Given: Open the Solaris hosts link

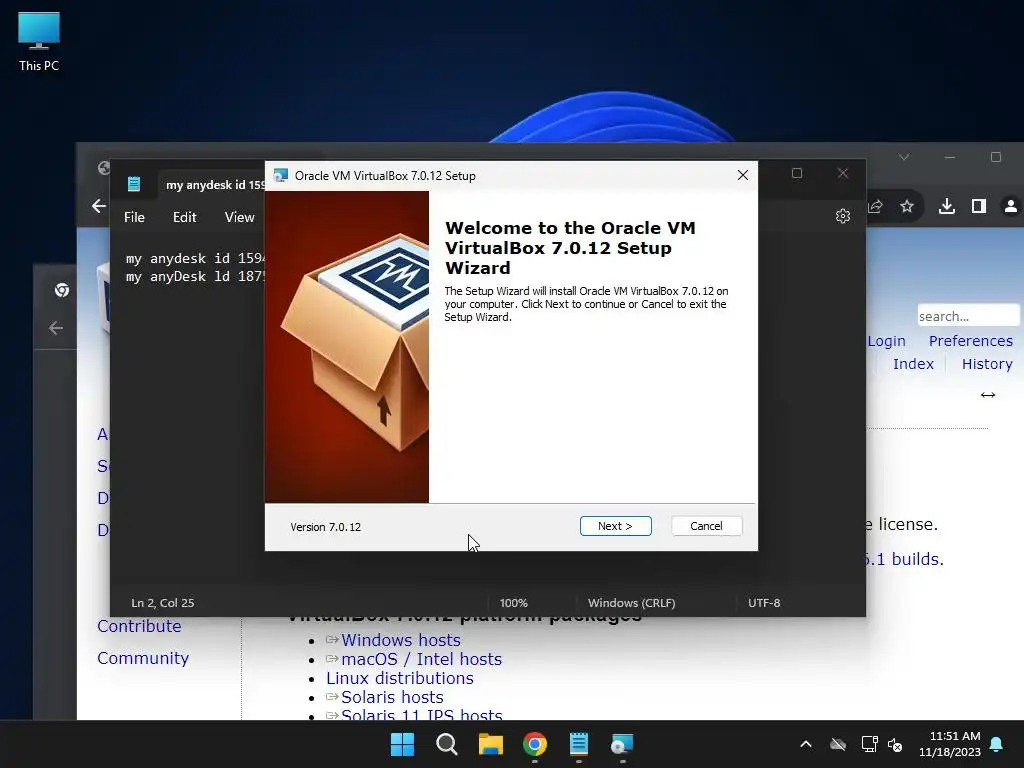Looking at the screenshot, I should point(392,697).
